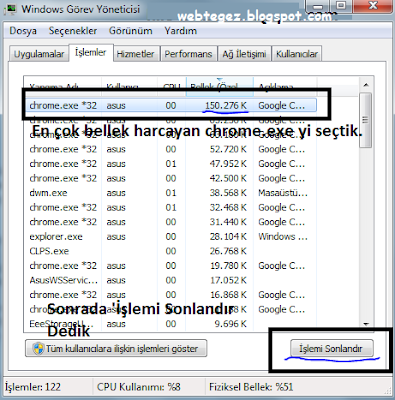Viewport: 395px width, 400px height.
Task: Click the 9.696 K memory value
Action: pyautogui.click(x=231, y=324)
